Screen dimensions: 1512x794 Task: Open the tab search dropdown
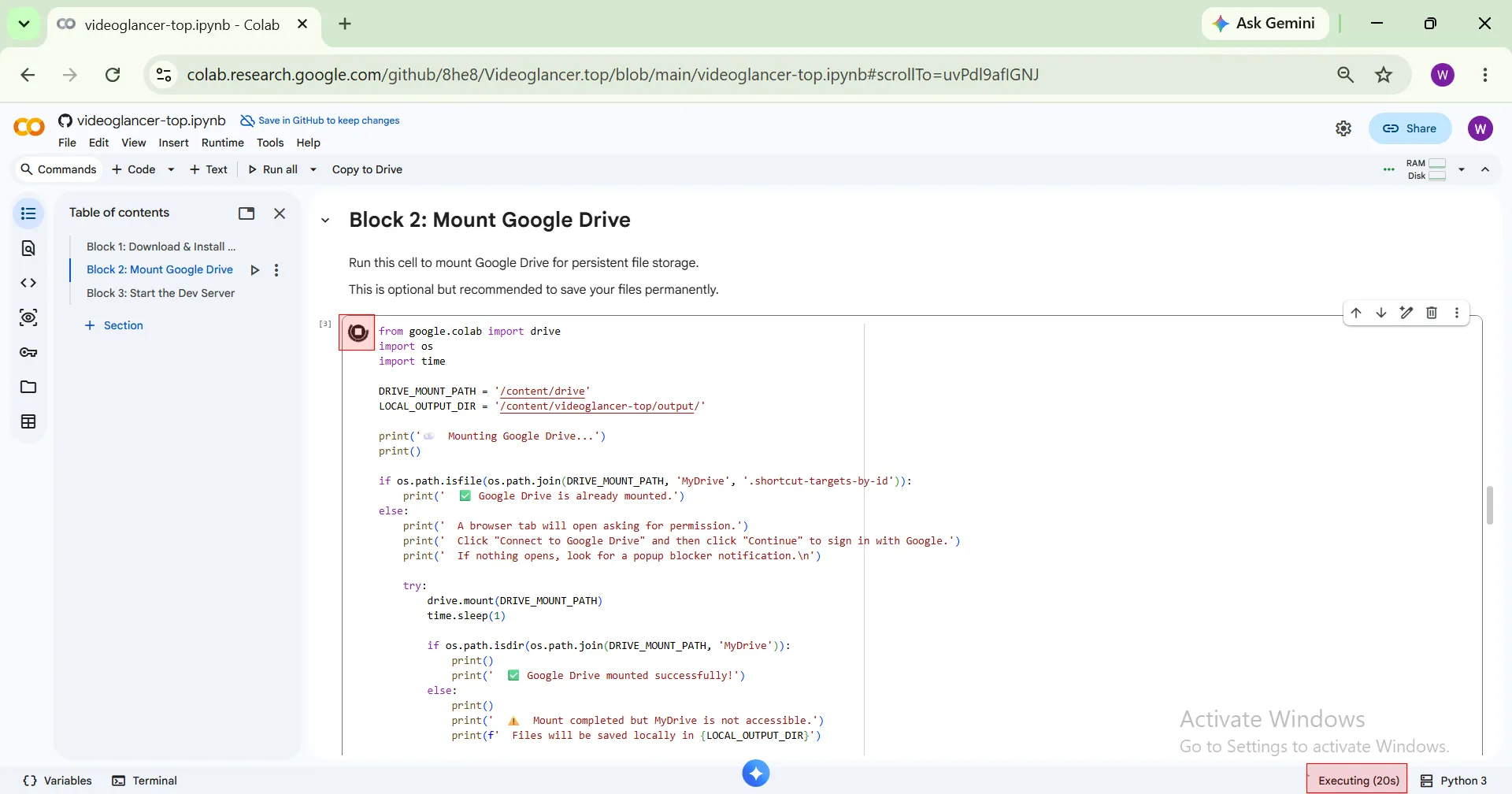click(x=24, y=24)
